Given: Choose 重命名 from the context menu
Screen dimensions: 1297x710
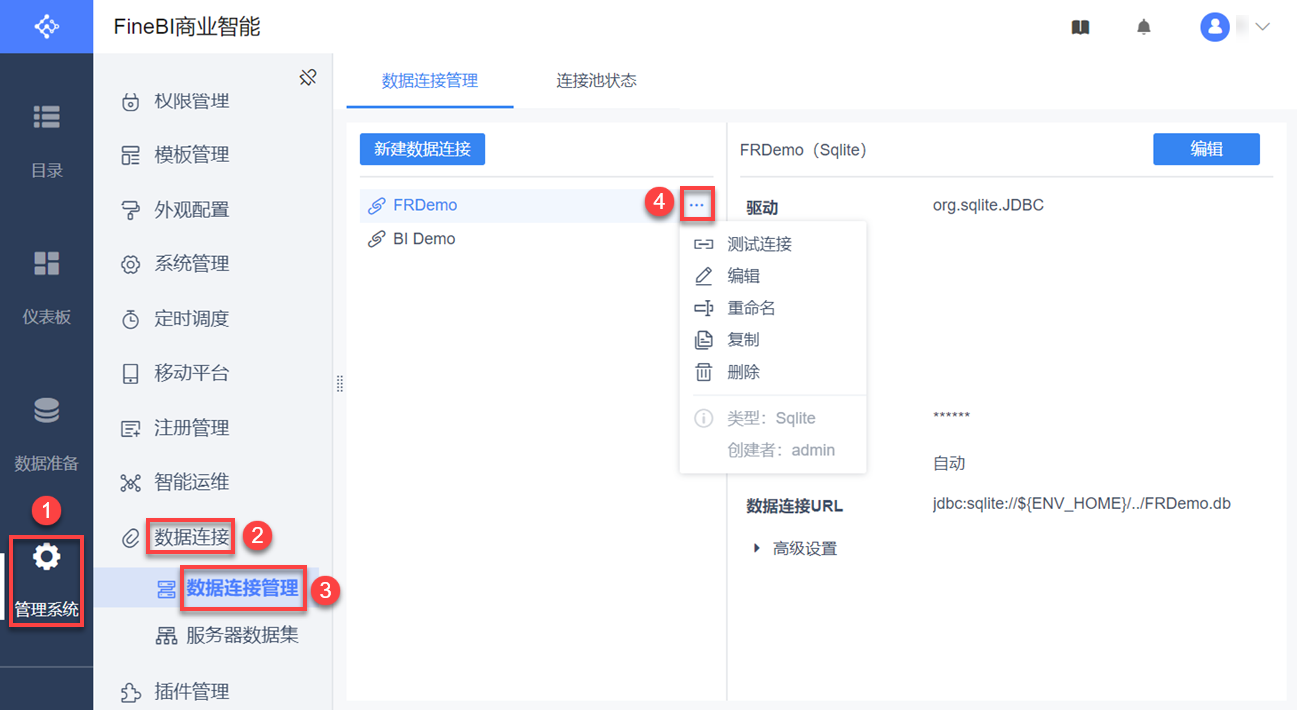Looking at the screenshot, I should 772,308.
